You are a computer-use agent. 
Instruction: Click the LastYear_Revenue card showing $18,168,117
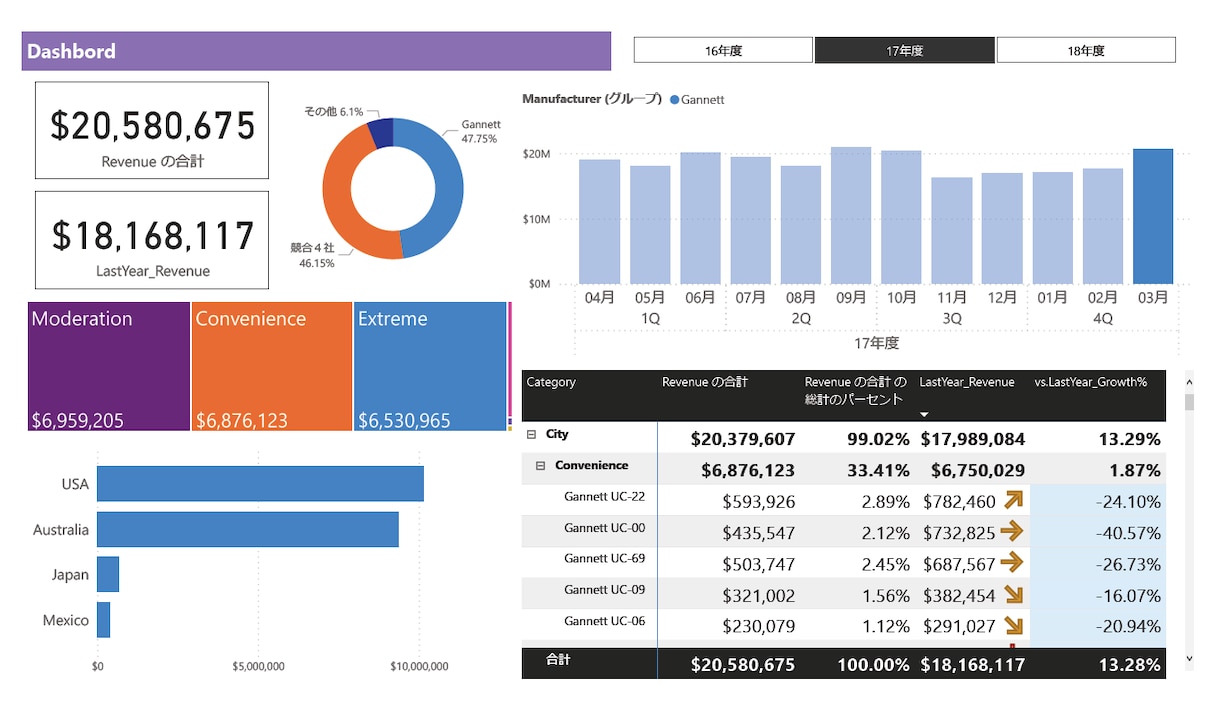[152, 240]
